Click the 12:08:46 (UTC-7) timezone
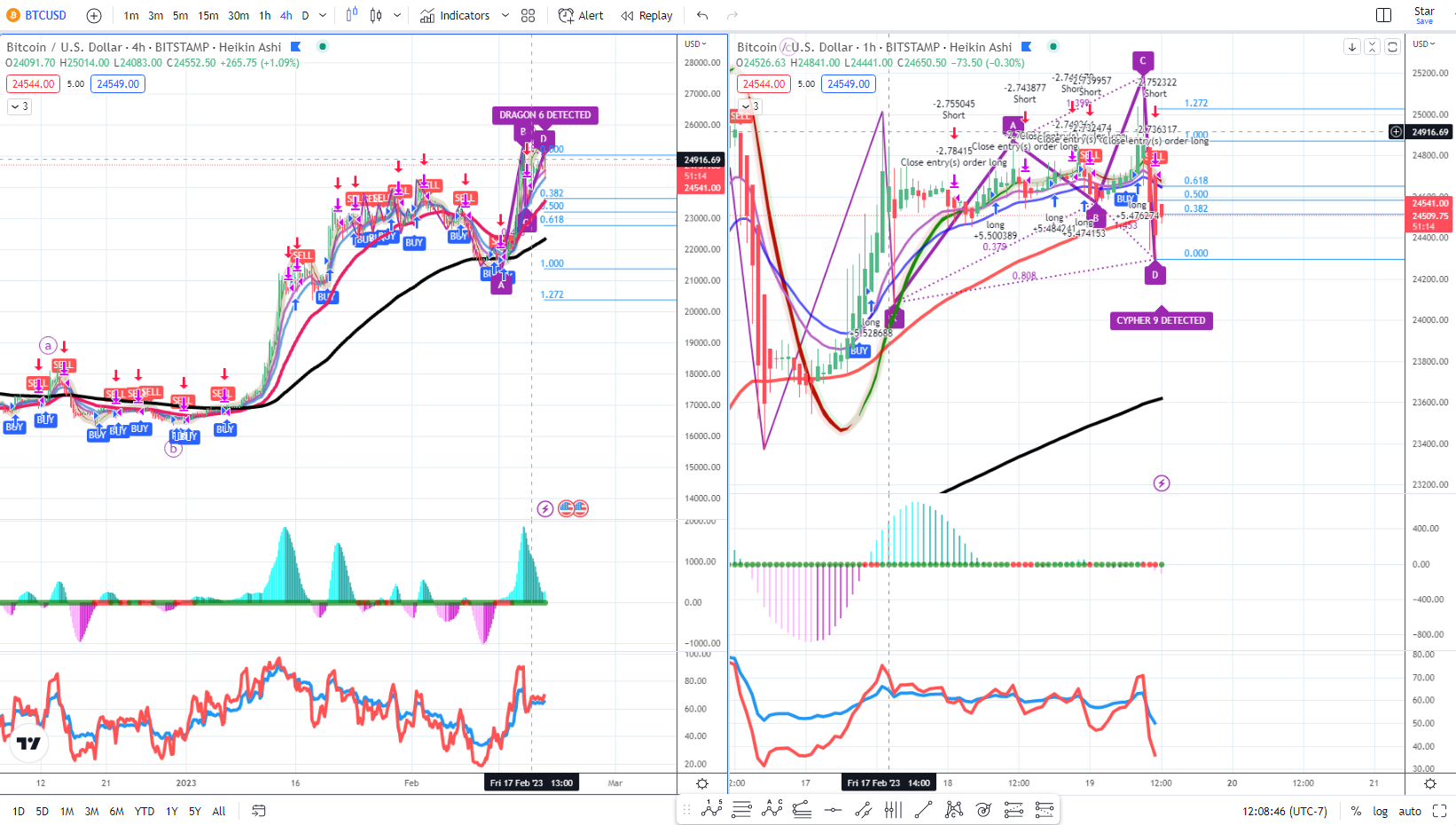1456x825 pixels. pyautogui.click(x=1285, y=811)
